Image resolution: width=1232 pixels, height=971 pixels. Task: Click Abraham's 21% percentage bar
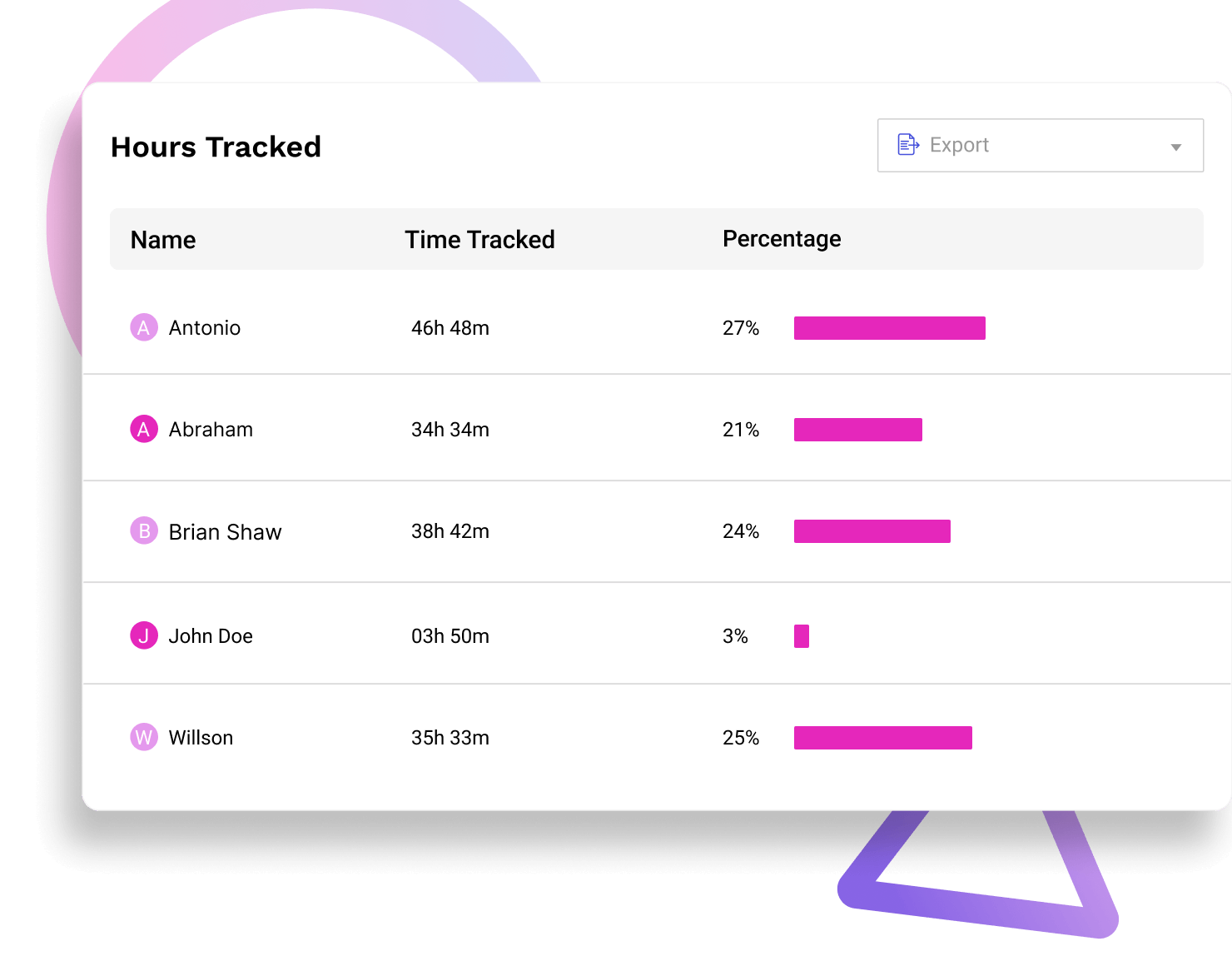(x=857, y=430)
